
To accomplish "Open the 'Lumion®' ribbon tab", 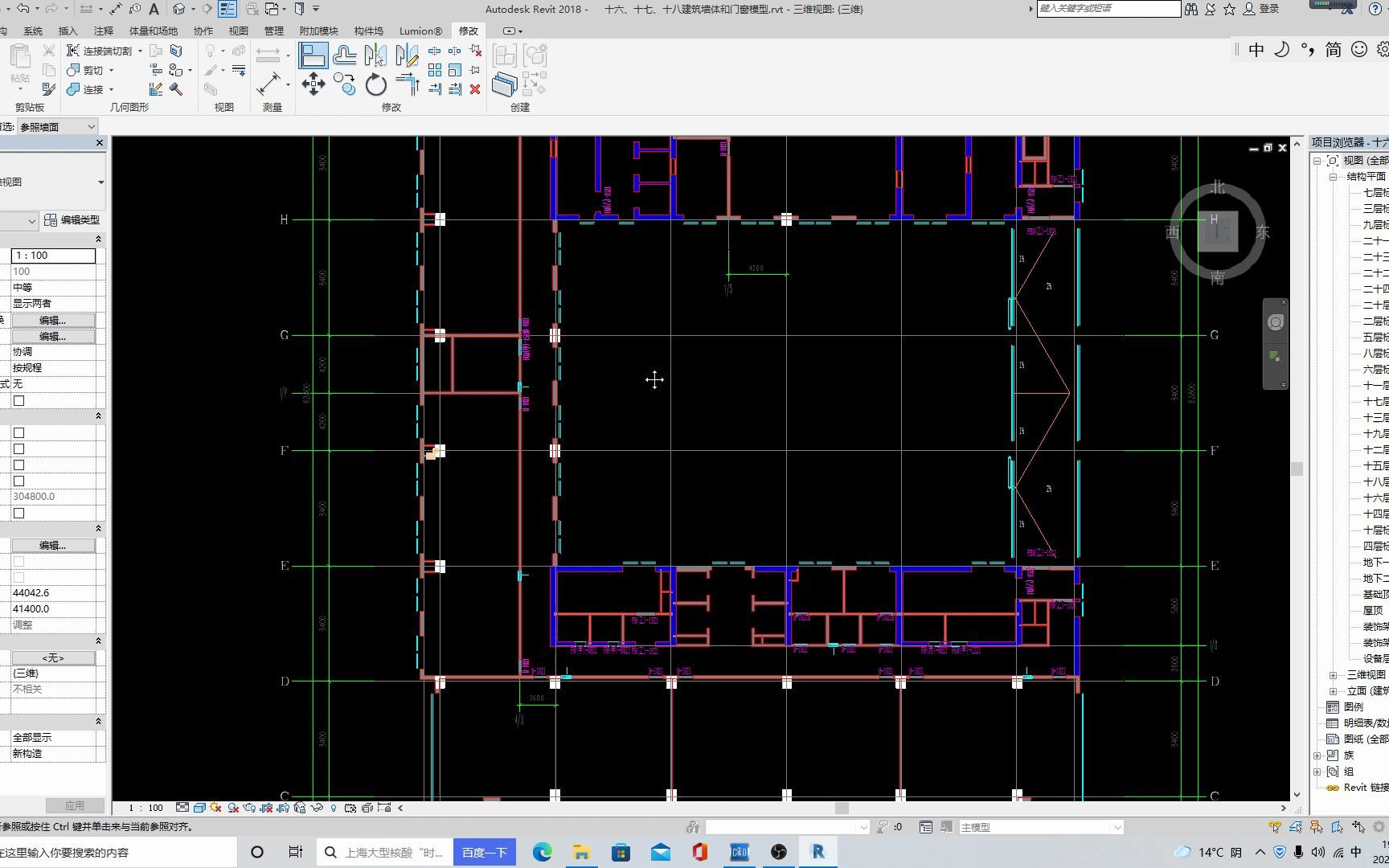I will 420,31.
